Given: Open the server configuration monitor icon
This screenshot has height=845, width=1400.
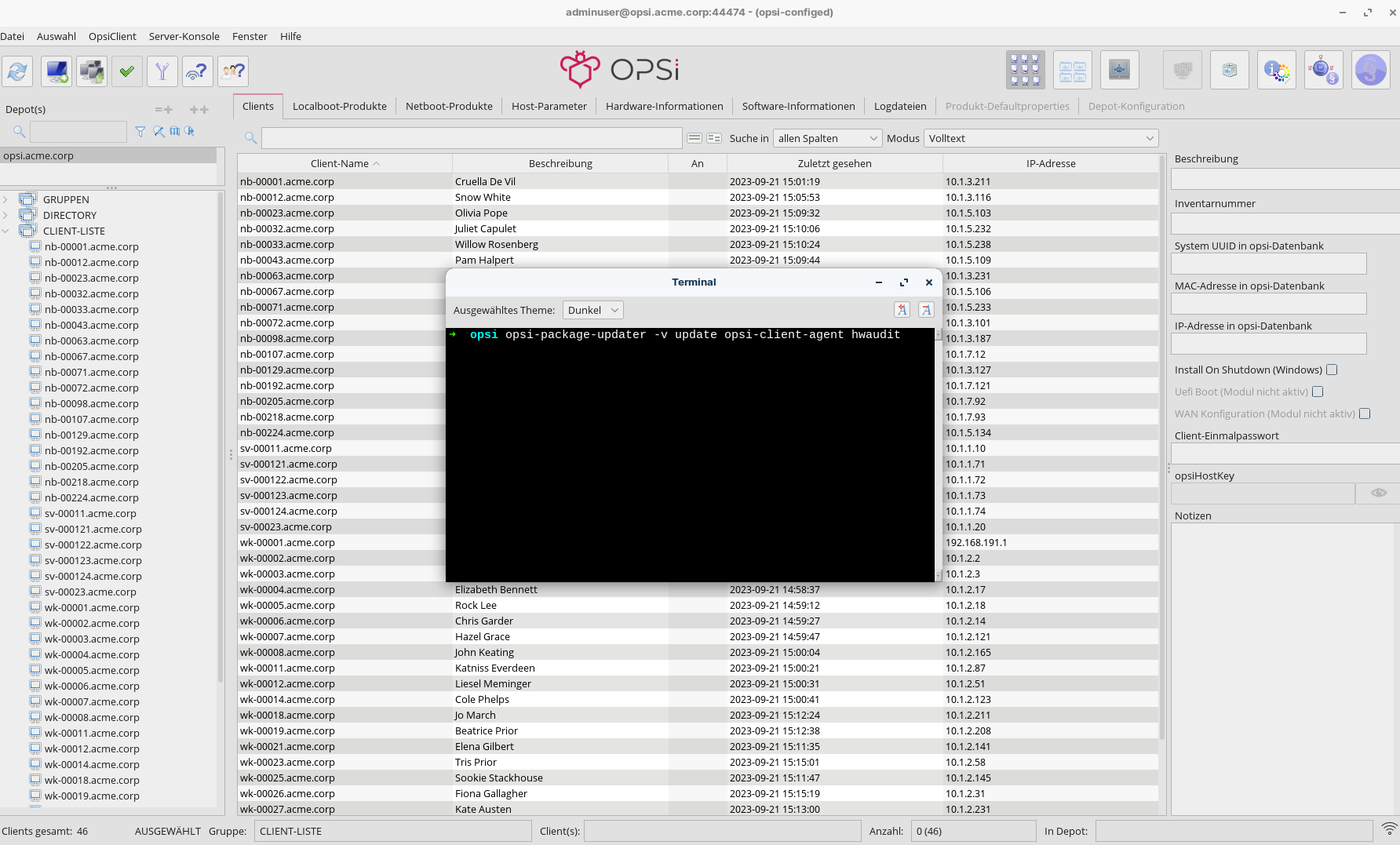Looking at the screenshot, I should click(x=1120, y=71).
